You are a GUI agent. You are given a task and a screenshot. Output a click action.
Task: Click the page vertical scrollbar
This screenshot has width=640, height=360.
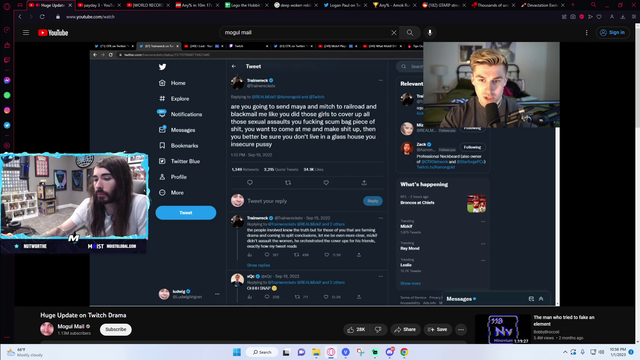[x=637, y=184]
